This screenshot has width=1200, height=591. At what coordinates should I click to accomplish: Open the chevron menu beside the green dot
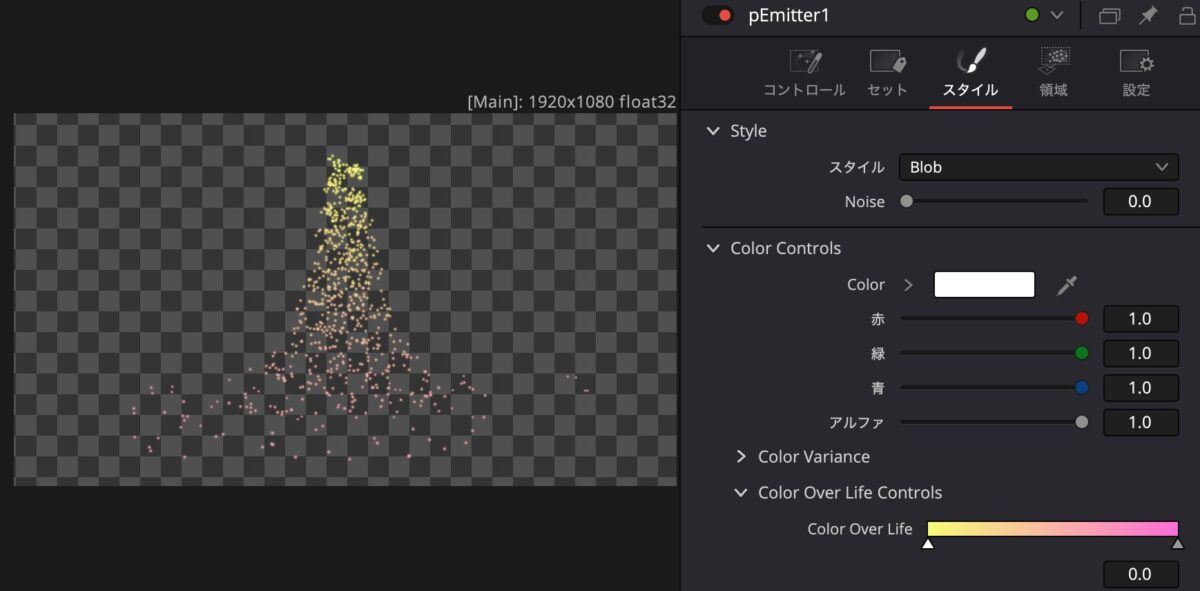(1056, 15)
